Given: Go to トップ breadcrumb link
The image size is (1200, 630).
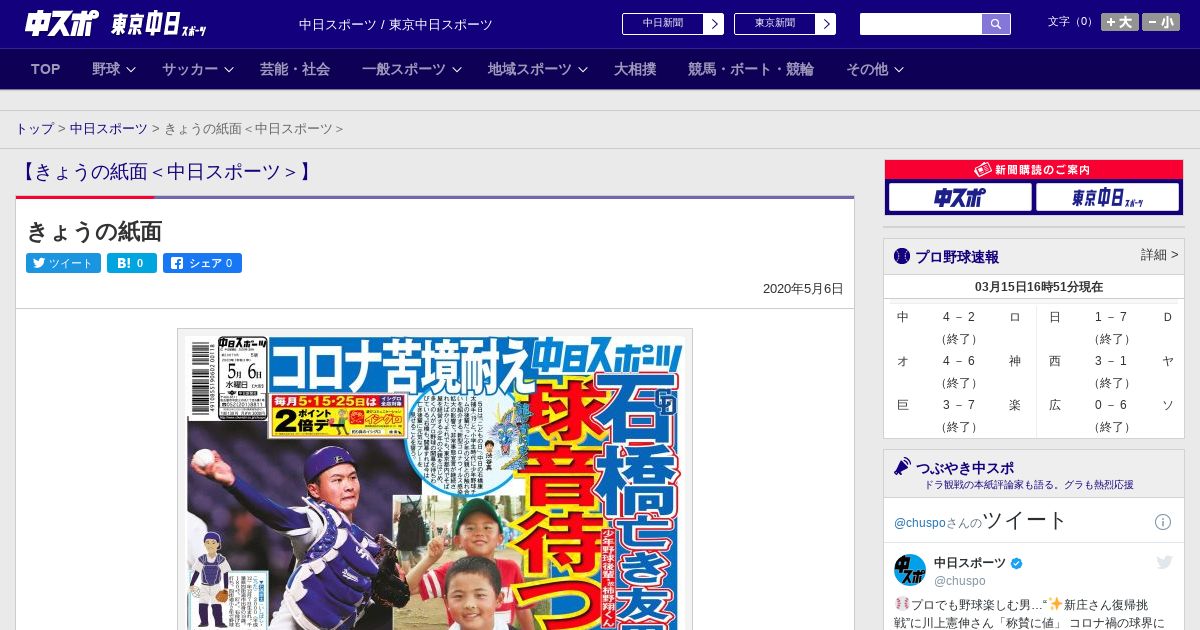Looking at the screenshot, I should 34,129.
